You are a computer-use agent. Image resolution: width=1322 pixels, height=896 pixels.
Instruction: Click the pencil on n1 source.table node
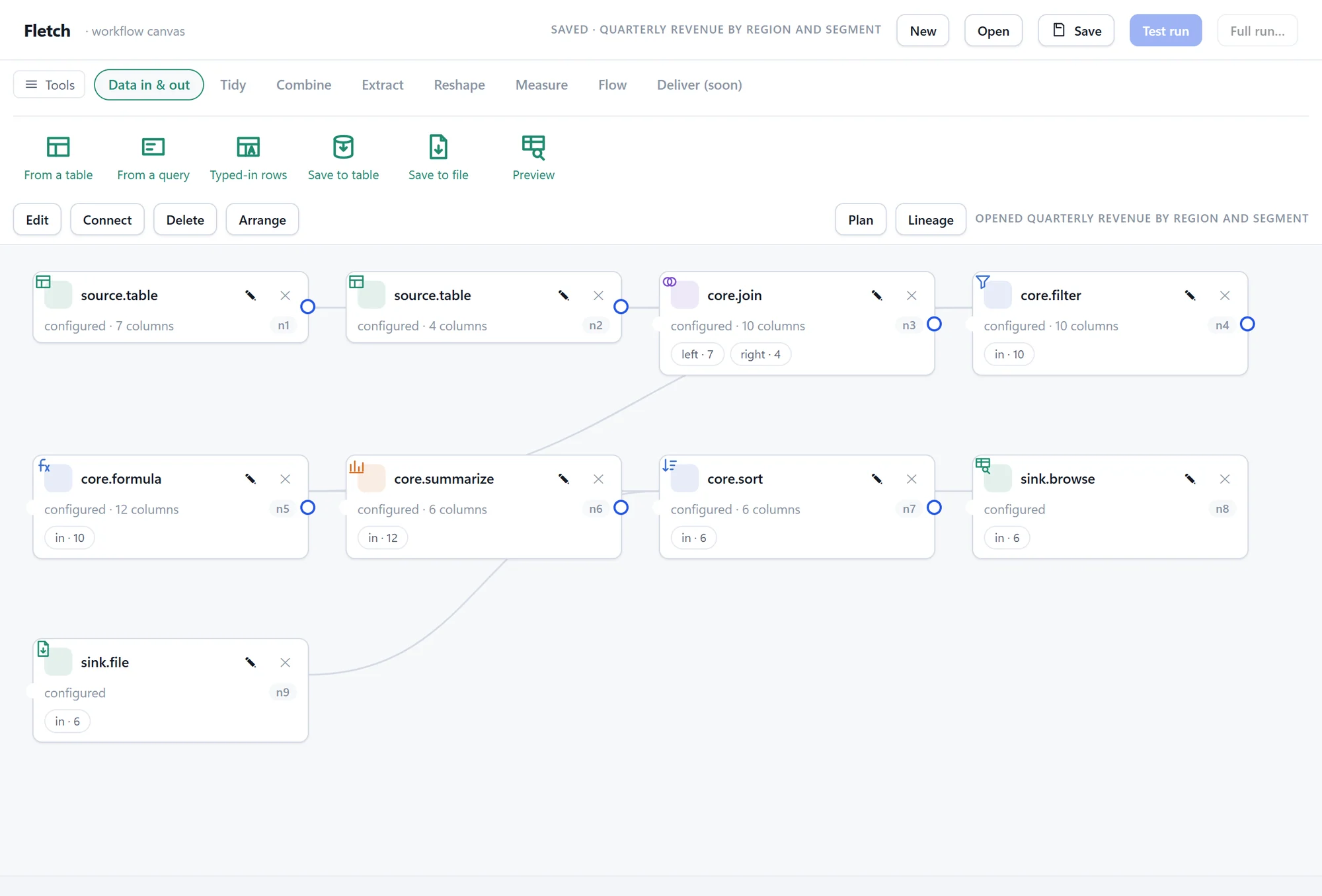(251, 295)
